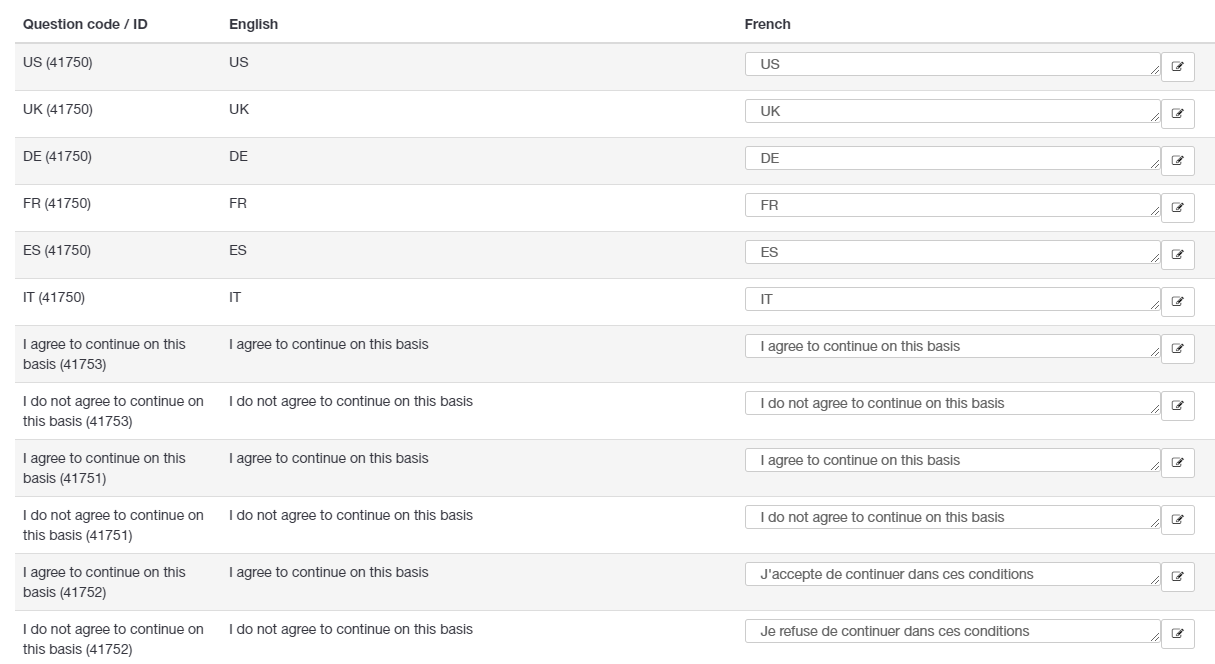Image resolution: width=1215 pixels, height=664 pixels.
Task: Open editor icon for US French translation
Action: tap(1177, 67)
